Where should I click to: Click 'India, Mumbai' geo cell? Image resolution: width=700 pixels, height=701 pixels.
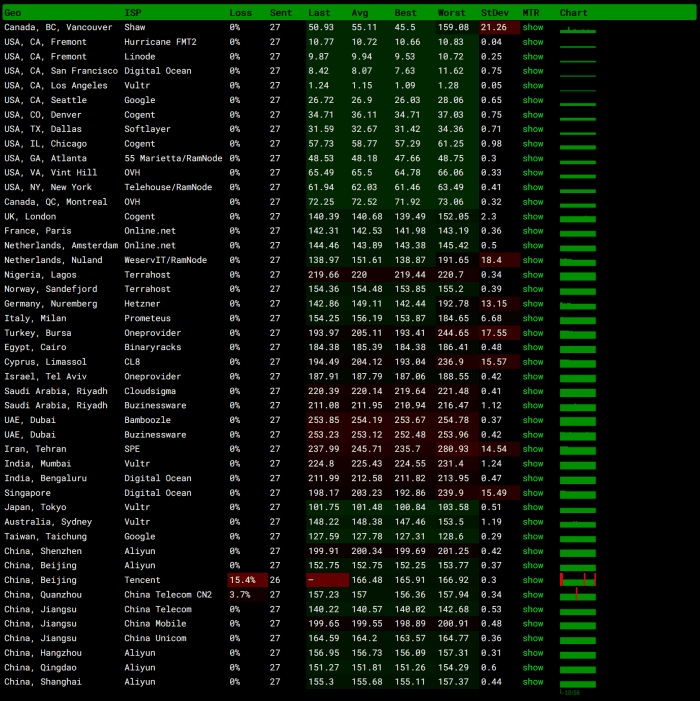[x=38, y=464]
